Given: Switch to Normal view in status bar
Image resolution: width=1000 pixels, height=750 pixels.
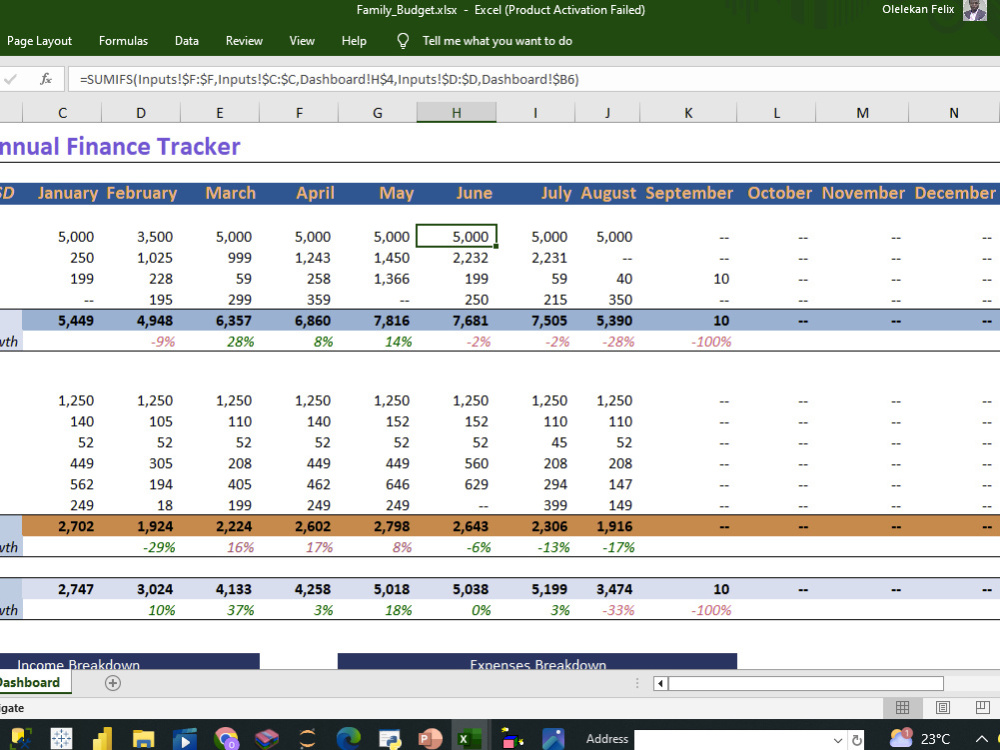Looking at the screenshot, I should pyautogui.click(x=902, y=707).
